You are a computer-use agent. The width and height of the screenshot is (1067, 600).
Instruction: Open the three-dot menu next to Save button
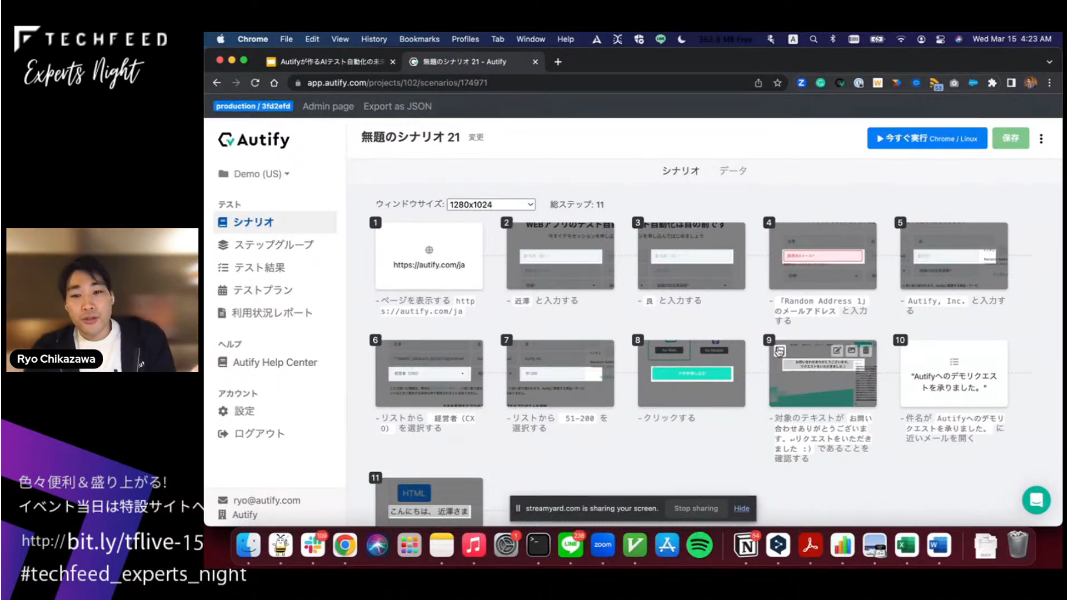[1041, 138]
